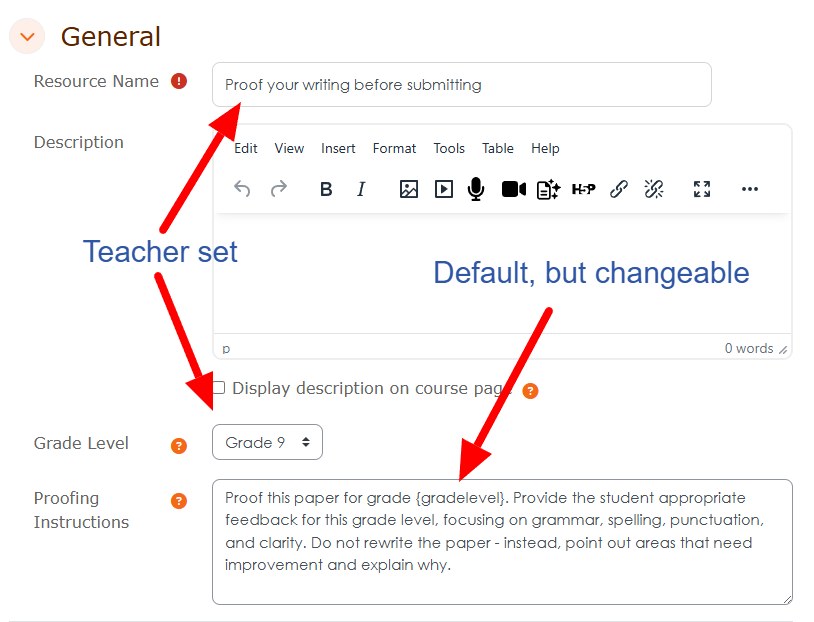Reveal more toolbar options via ellipsis
Viewport: 814px width, 622px height.
tap(750, 189)
